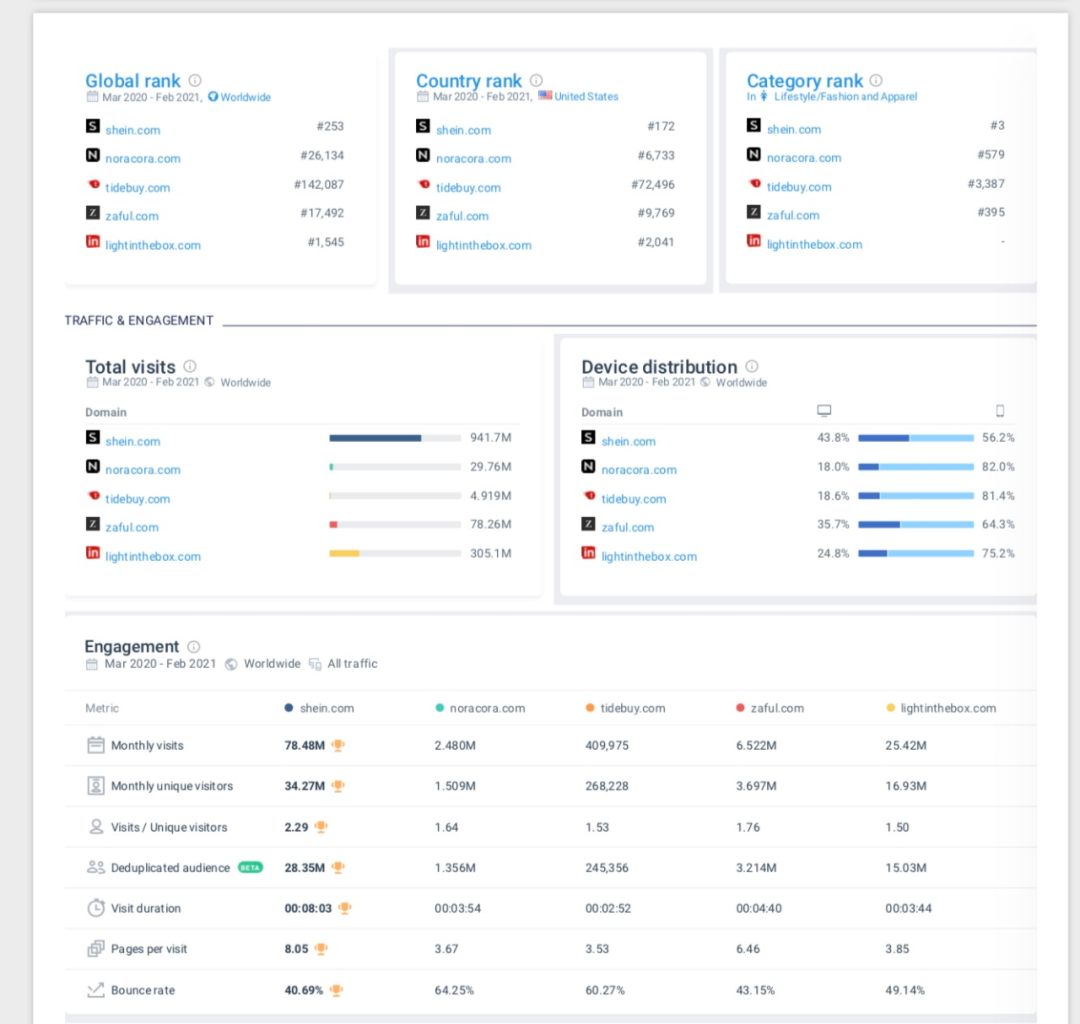The width and height of the screenshot is (1080, 1024).
Task: Click BETA badge beside Deduplicated audience
Action: (250, 868)
